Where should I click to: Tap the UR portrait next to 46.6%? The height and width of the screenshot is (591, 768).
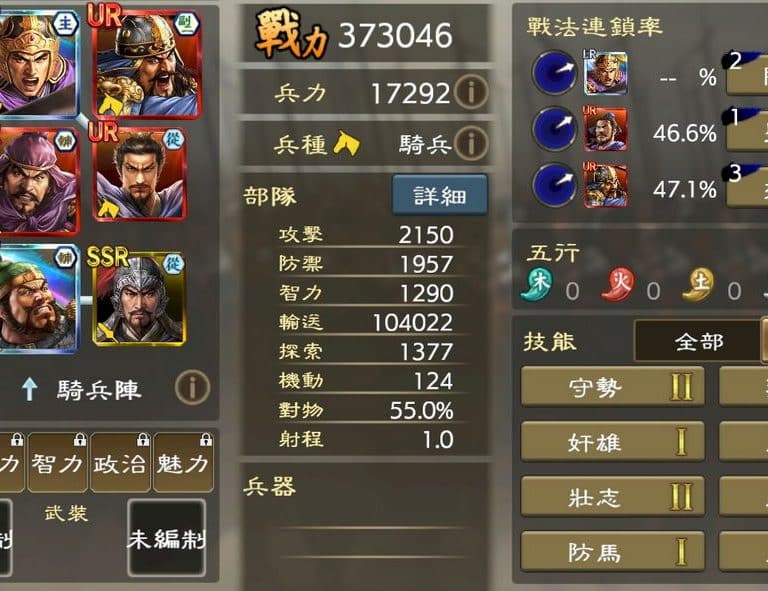coord(605,129)
